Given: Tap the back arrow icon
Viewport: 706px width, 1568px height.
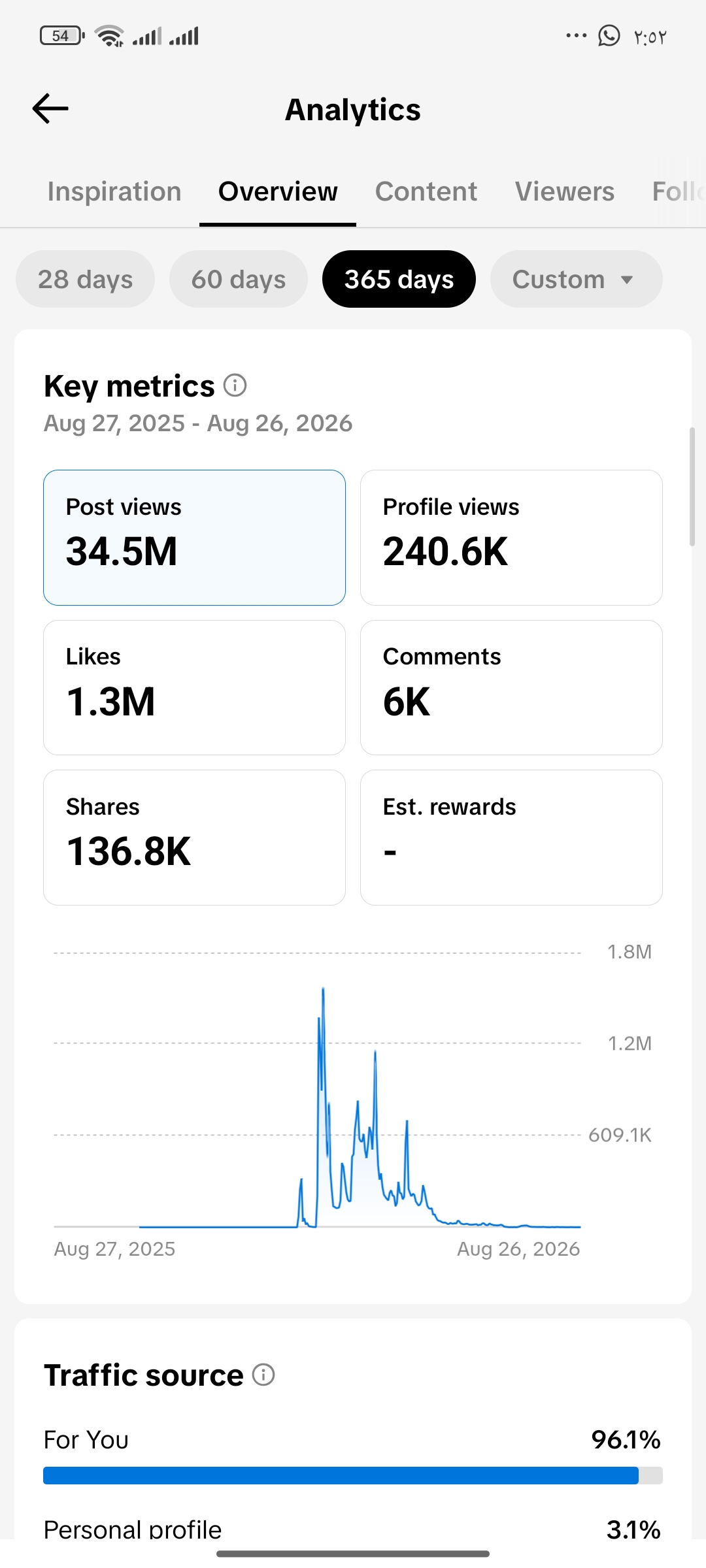Looking at the screenshot, I should click(50, 108).
